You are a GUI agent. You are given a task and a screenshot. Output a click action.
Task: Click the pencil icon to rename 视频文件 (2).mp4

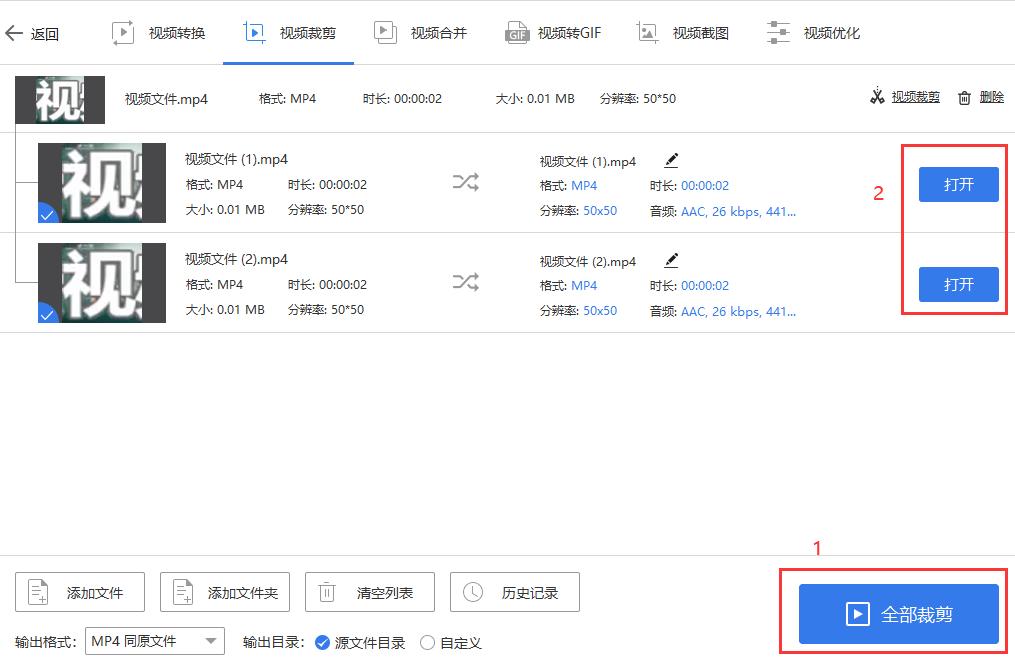coord(671,260)
